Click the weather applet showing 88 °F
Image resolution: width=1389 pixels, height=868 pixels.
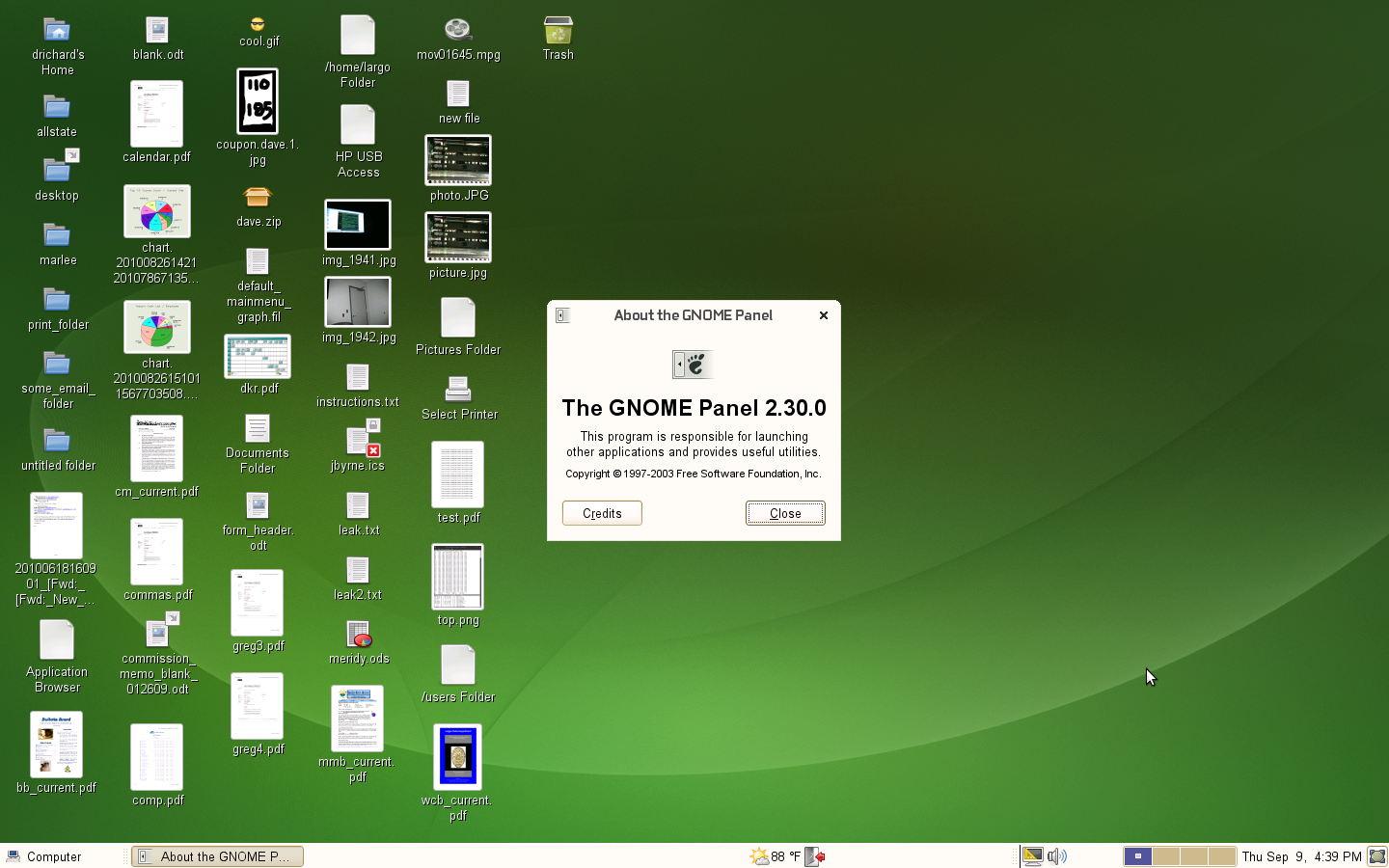click(x=775, y=856)
